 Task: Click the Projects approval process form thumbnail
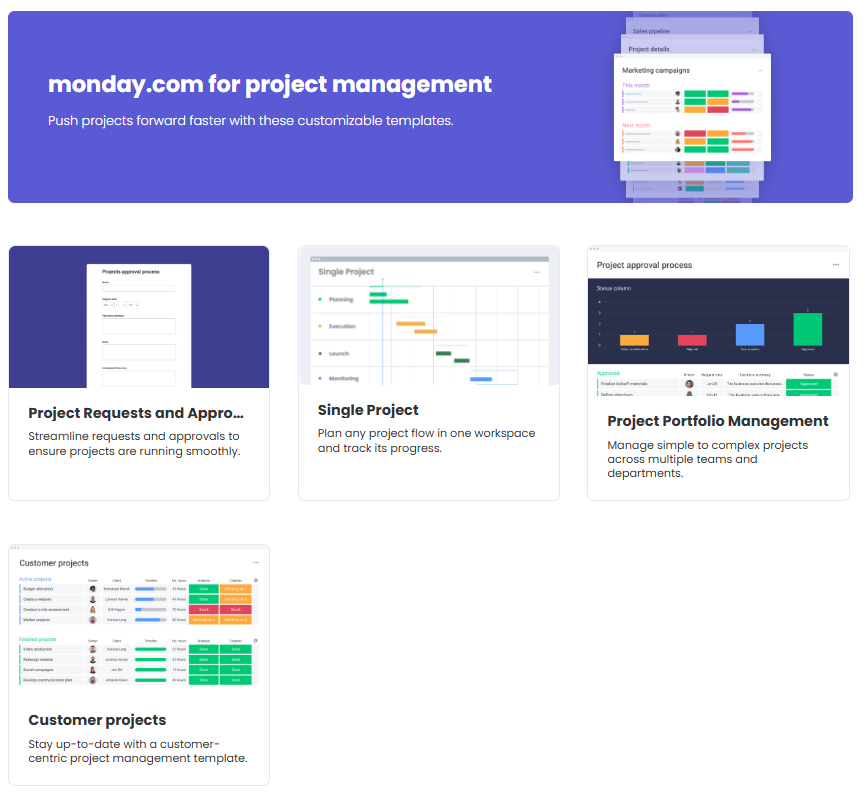(x=139, y=317)
